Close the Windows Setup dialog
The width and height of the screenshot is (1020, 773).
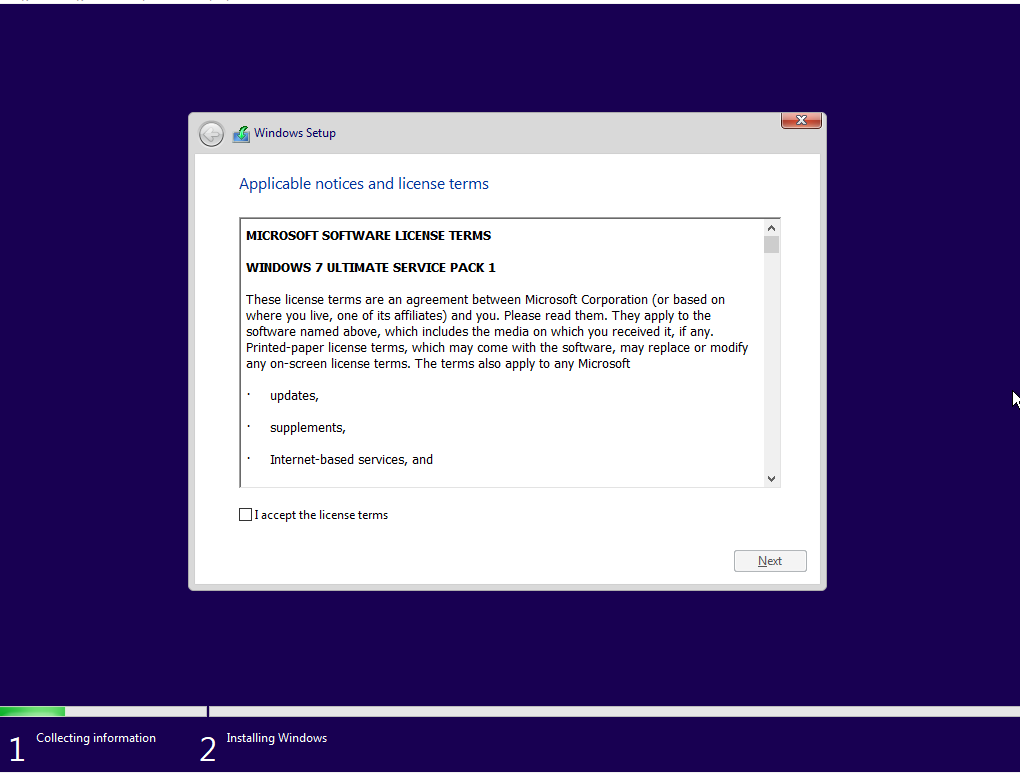[x=801, y=120]
